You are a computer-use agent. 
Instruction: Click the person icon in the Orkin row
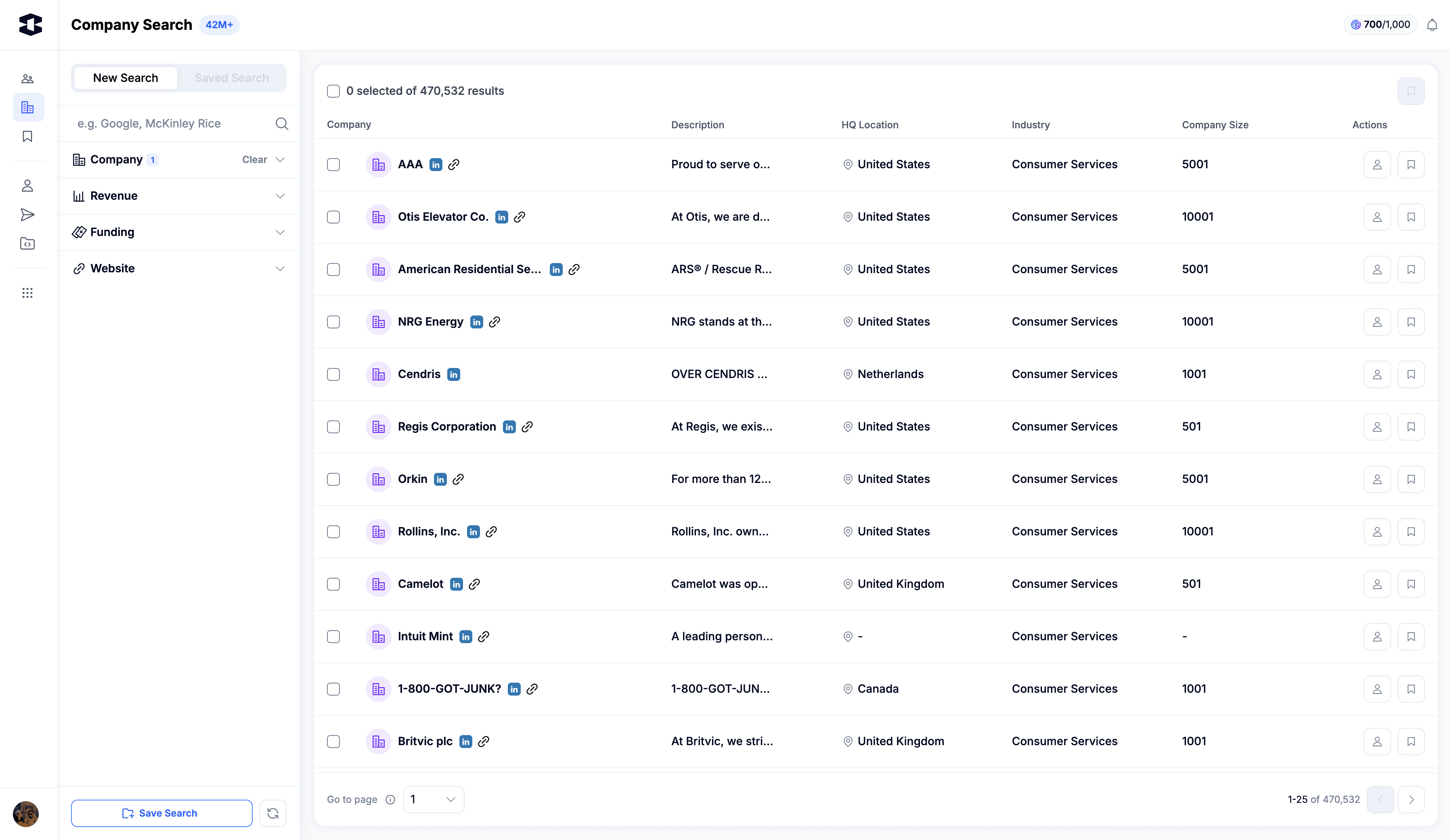[x=1377, y=479]
